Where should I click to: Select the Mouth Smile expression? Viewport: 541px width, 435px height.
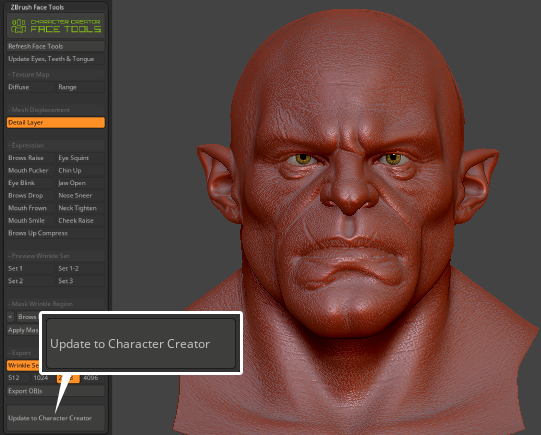(x=31, y=220)
